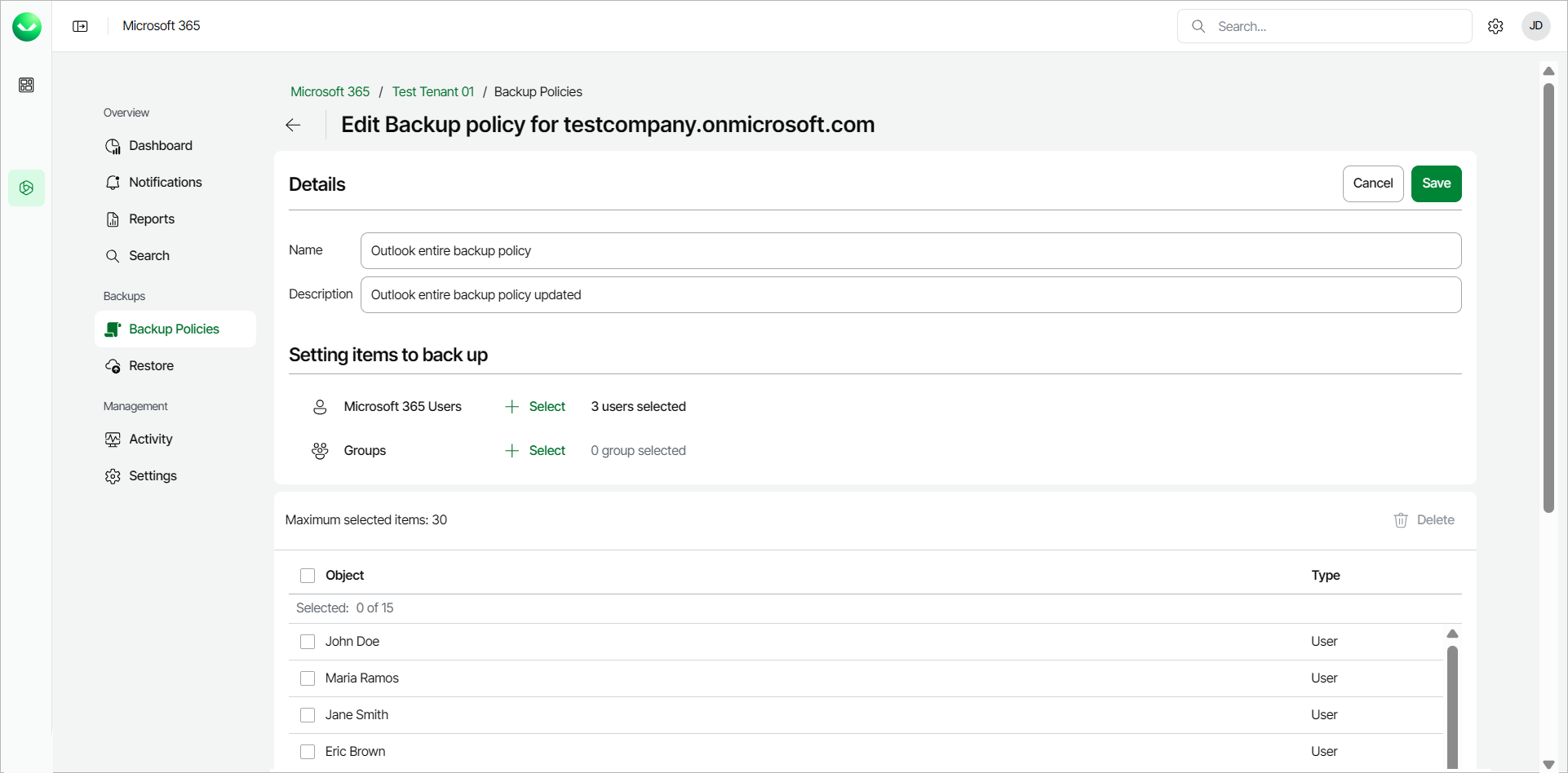Open the apps grid icon in left rail
This screenshot has height=773, width=1568.
(26, 85)
